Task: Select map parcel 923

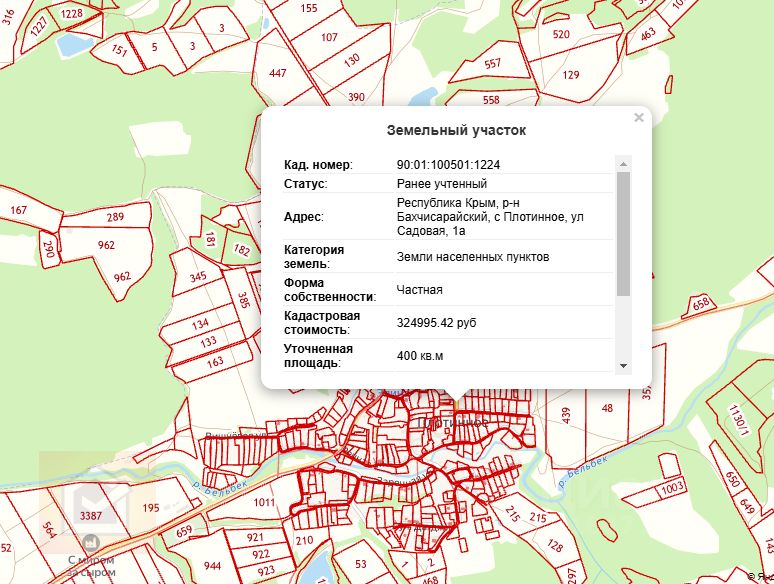Action: 266,571
